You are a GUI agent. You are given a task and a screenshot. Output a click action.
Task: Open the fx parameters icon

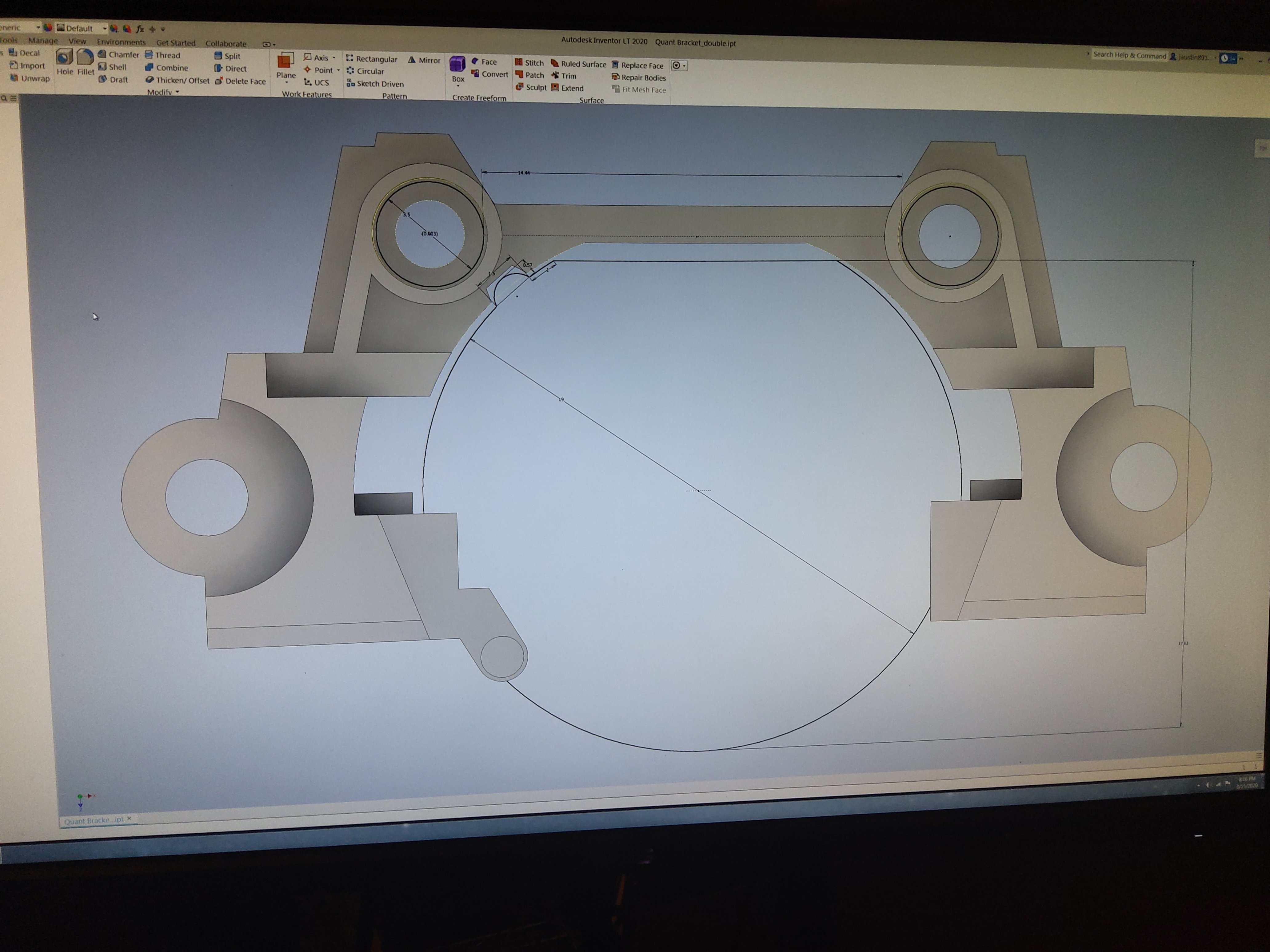point(139,29)
